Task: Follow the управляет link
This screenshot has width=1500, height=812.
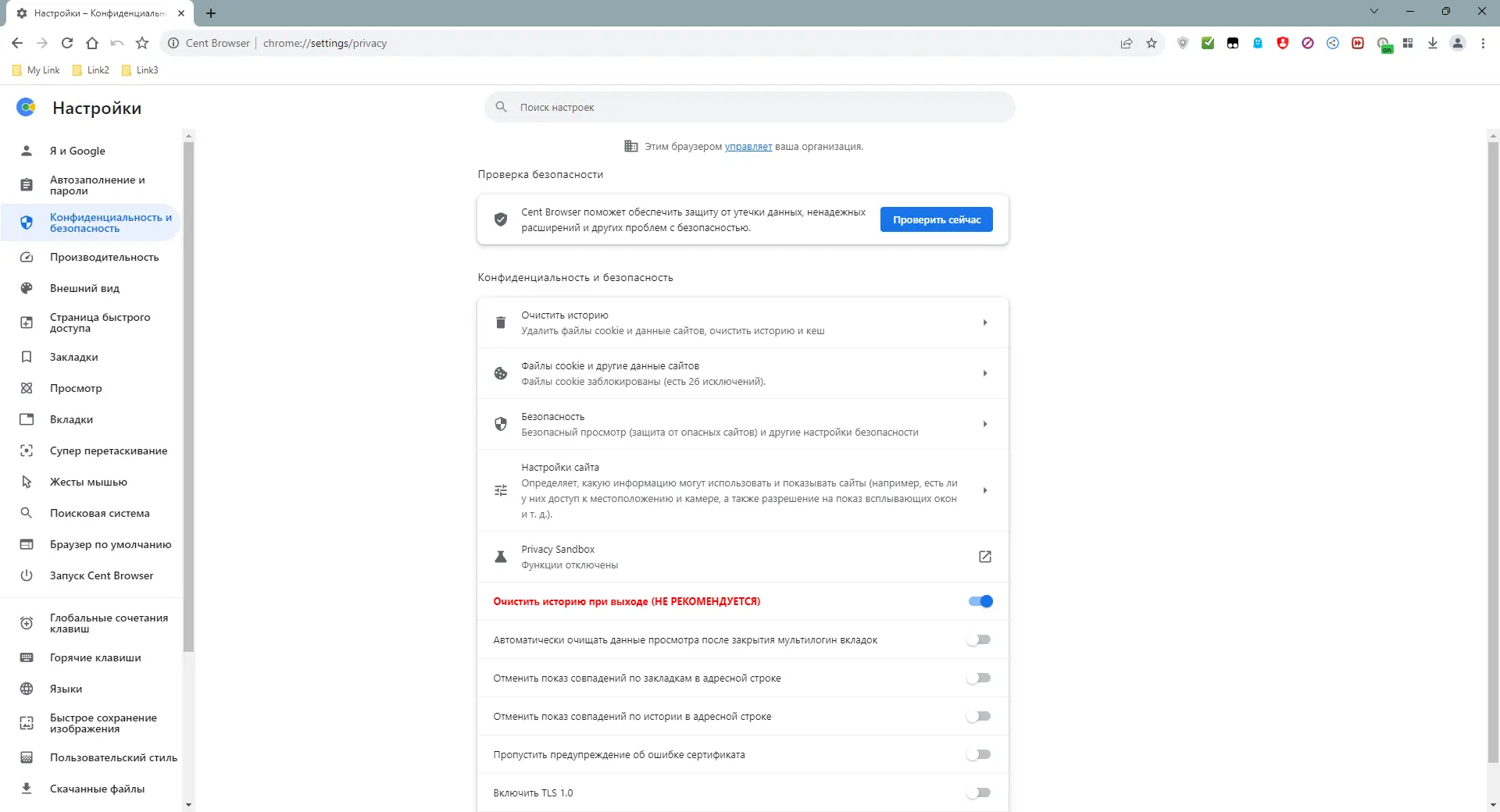Action: [748, 147]
